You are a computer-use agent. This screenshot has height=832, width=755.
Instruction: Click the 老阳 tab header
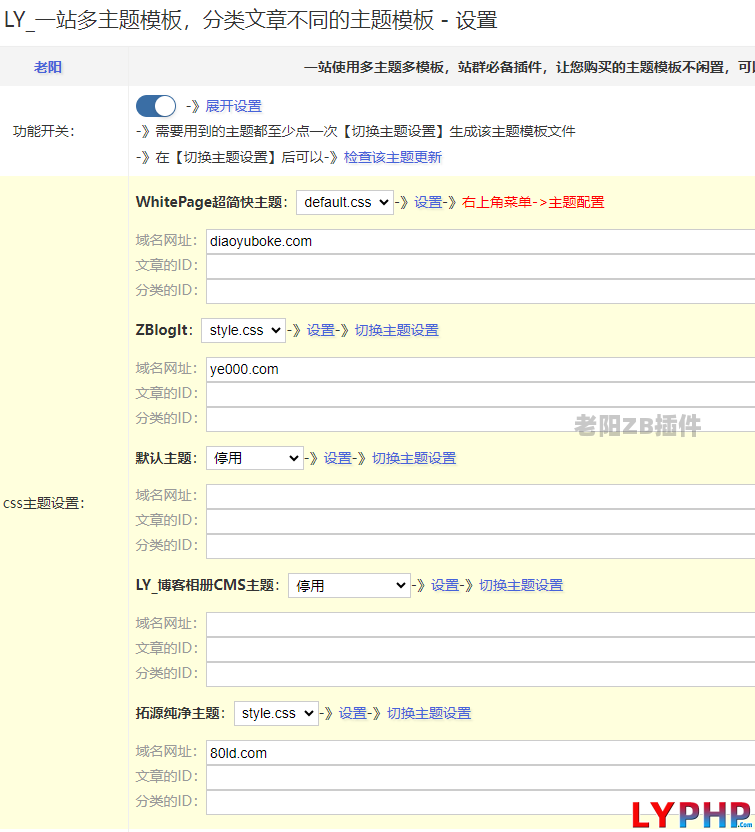(x=48, y=67)
